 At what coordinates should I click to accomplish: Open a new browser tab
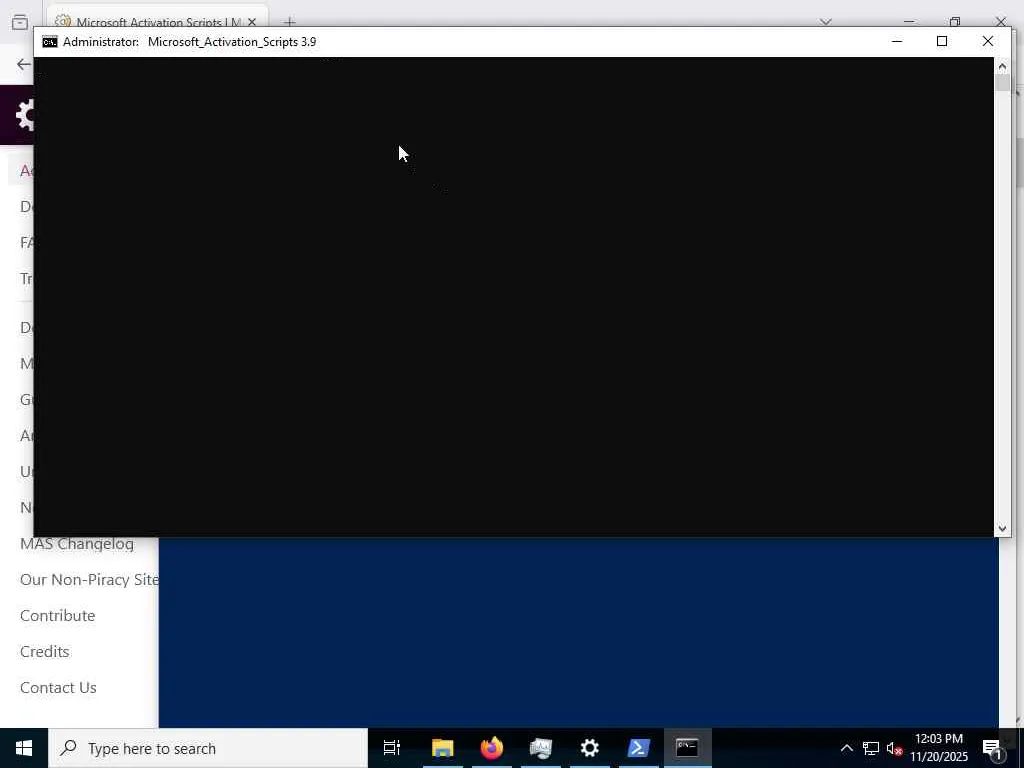click(289, 22)
